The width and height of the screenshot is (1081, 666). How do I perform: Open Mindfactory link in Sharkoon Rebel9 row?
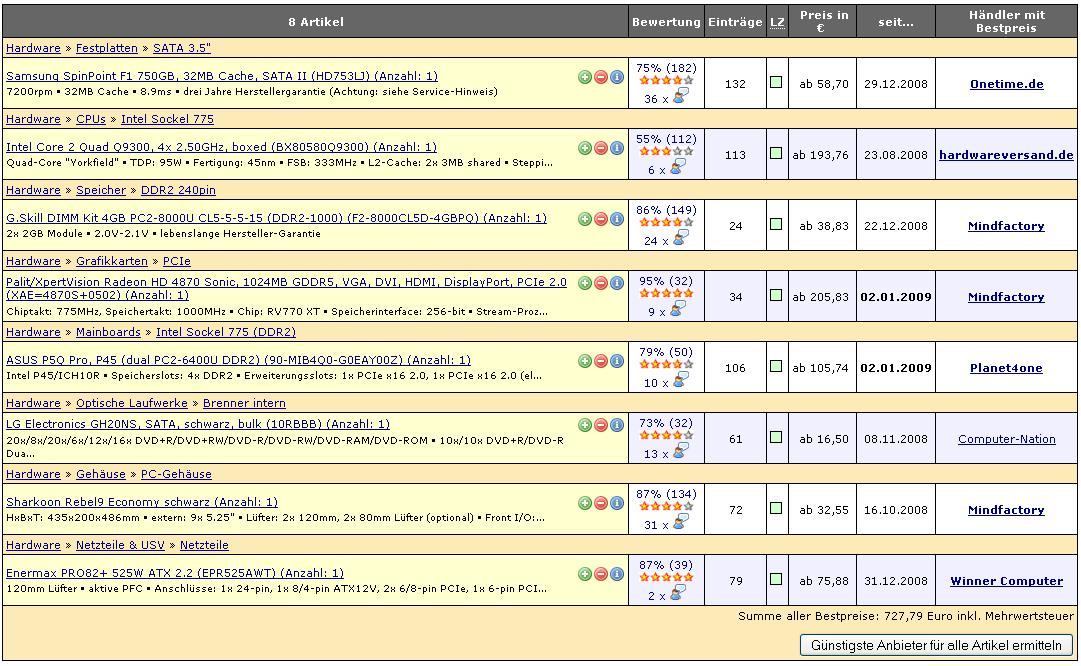(1006, 510)
